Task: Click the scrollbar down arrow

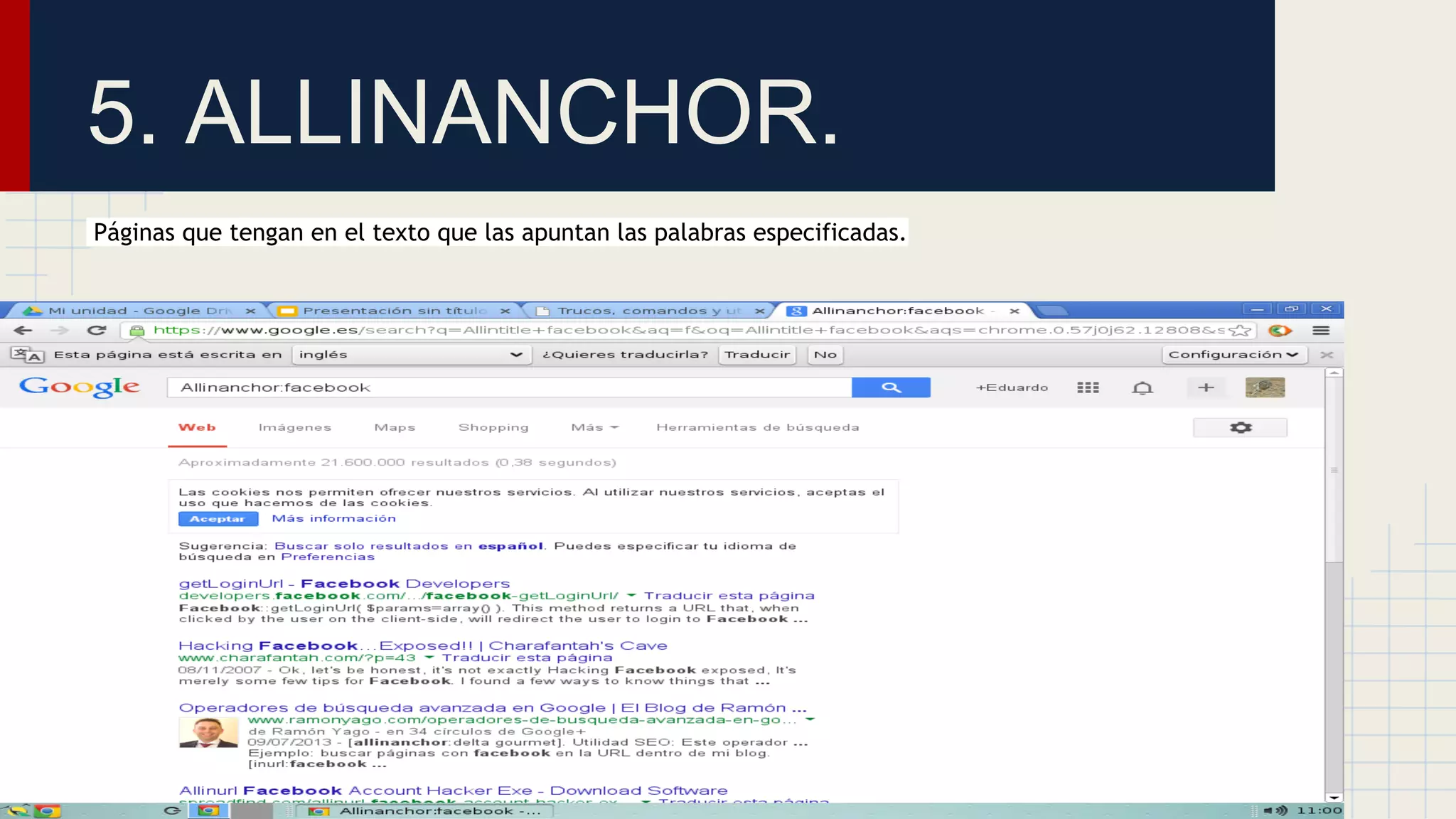Action: tap(1334, 798)
